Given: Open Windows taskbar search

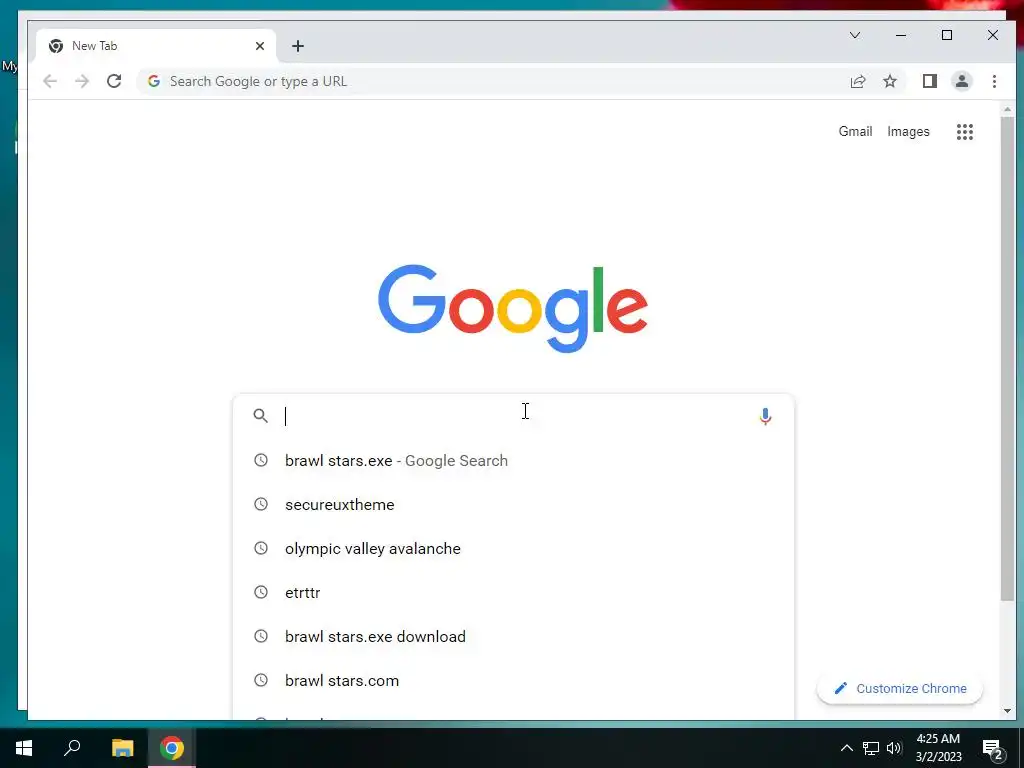Looking at the screenshot, I should coord(72,747).
